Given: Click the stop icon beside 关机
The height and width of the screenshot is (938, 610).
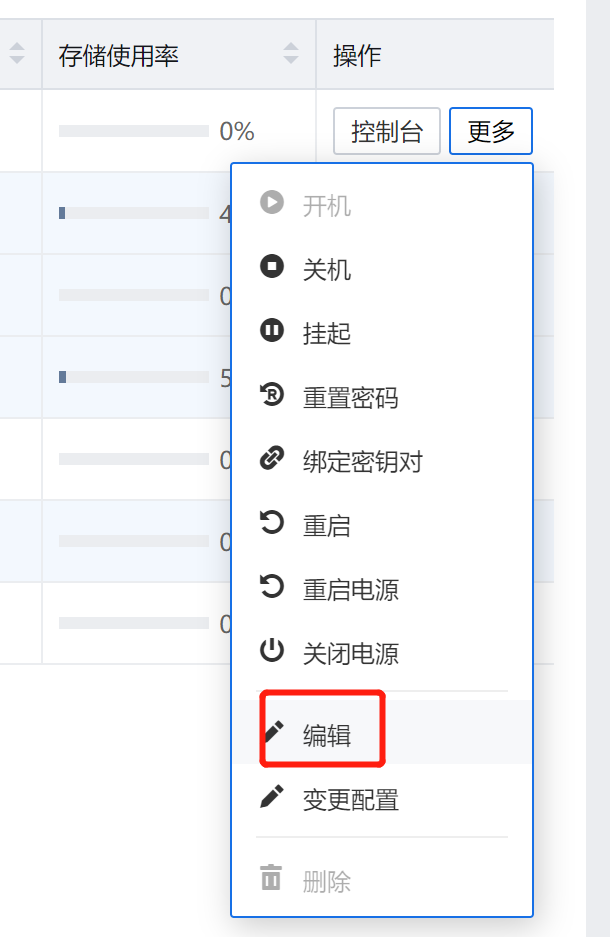Looking at the screenshot, I should pos(271,267).
